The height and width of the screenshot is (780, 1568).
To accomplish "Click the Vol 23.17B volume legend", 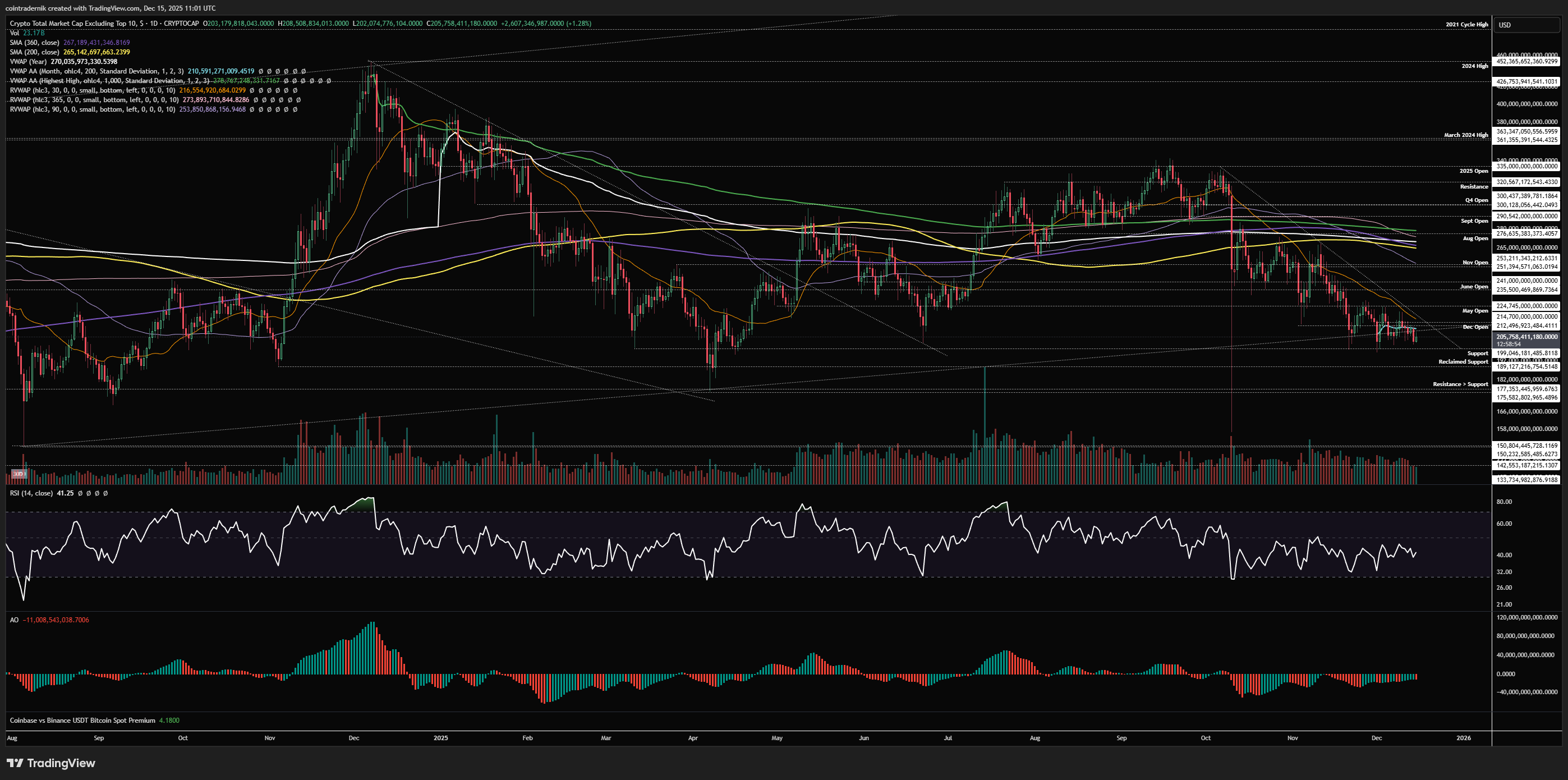I will click(27, 33).
